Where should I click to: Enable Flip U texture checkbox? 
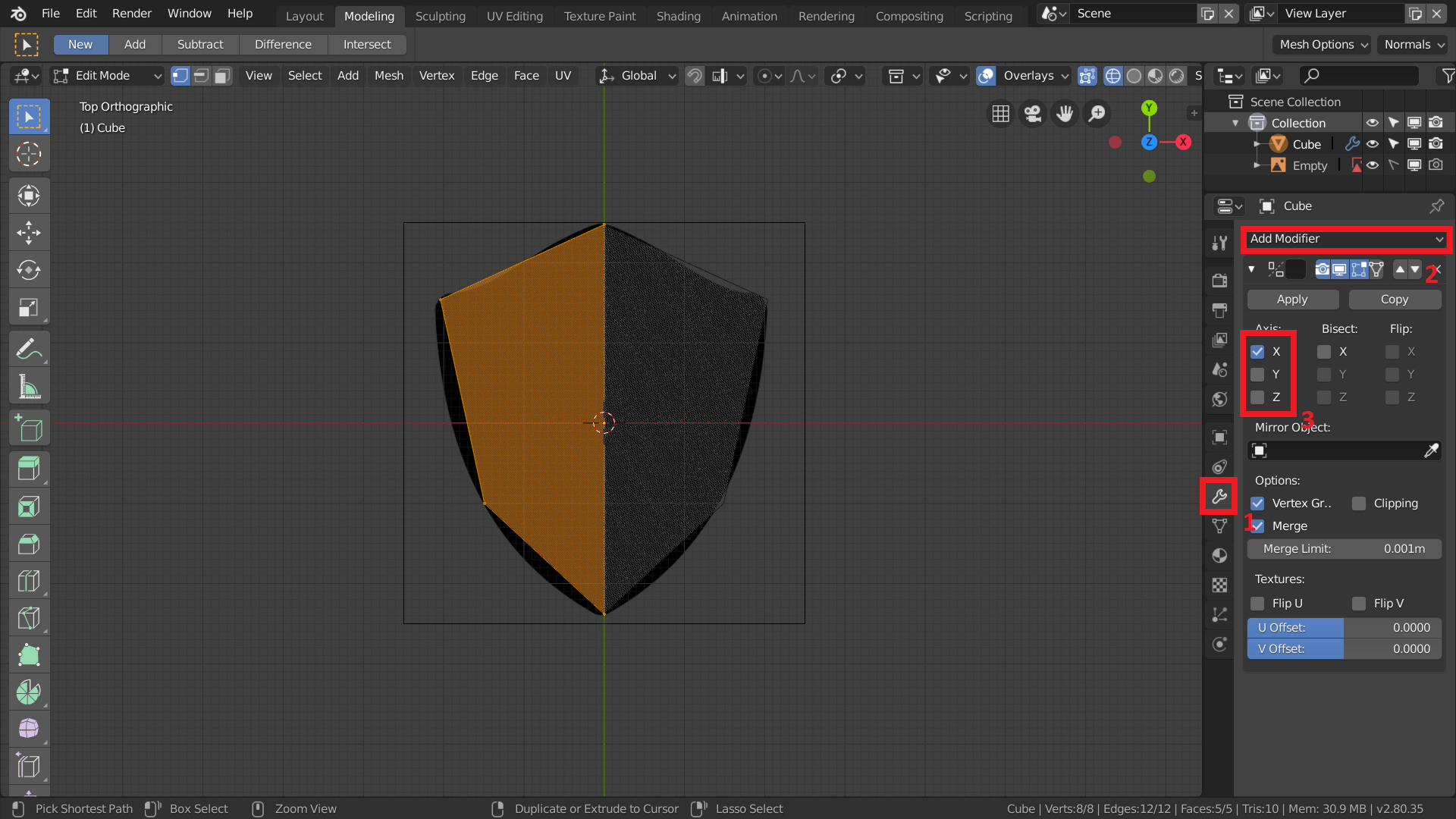(x=1257, y=604)
